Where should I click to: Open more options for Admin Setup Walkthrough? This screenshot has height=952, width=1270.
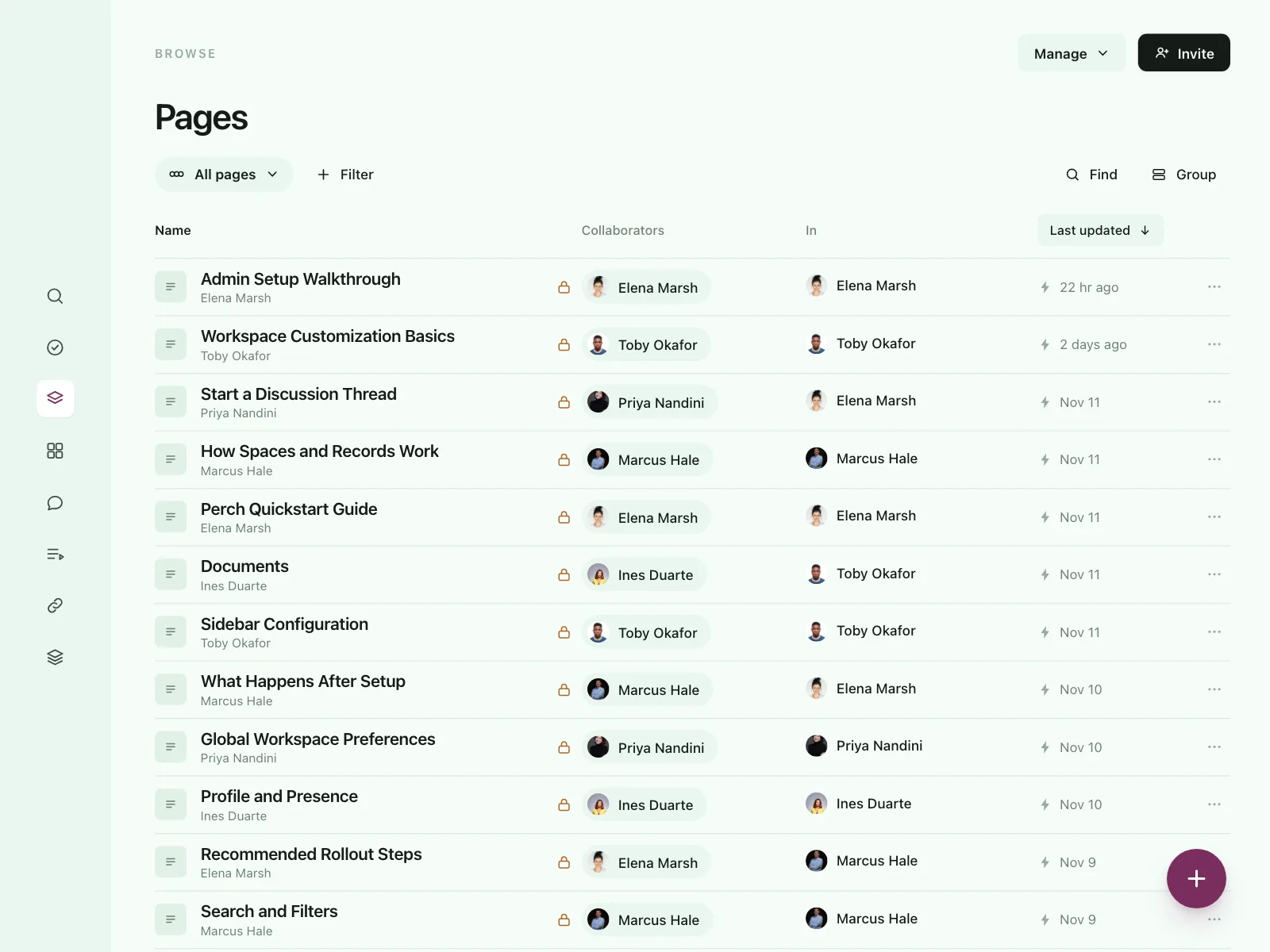[1214, 286]
